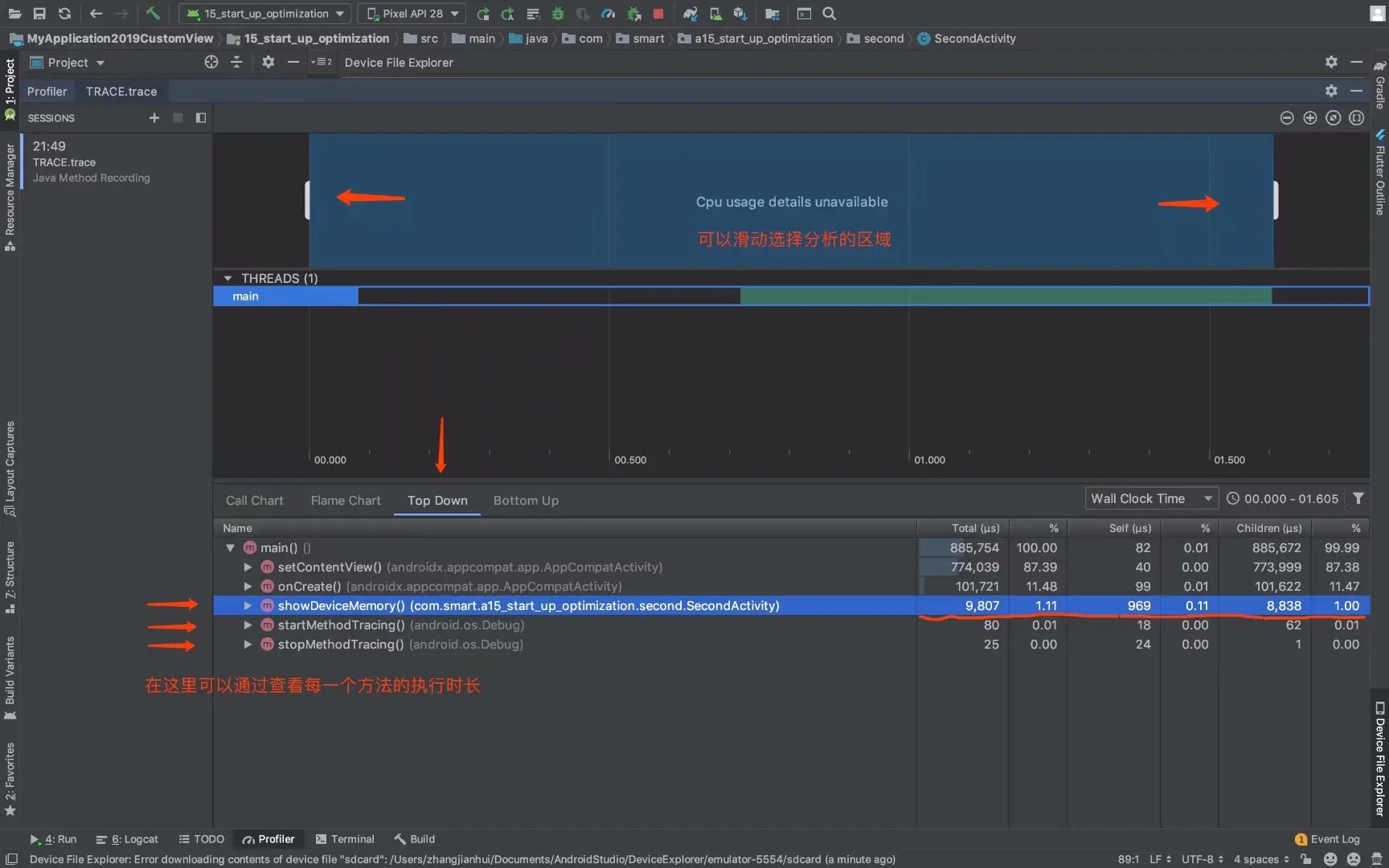Toggle the Project tool window strip button

point(10,90)
